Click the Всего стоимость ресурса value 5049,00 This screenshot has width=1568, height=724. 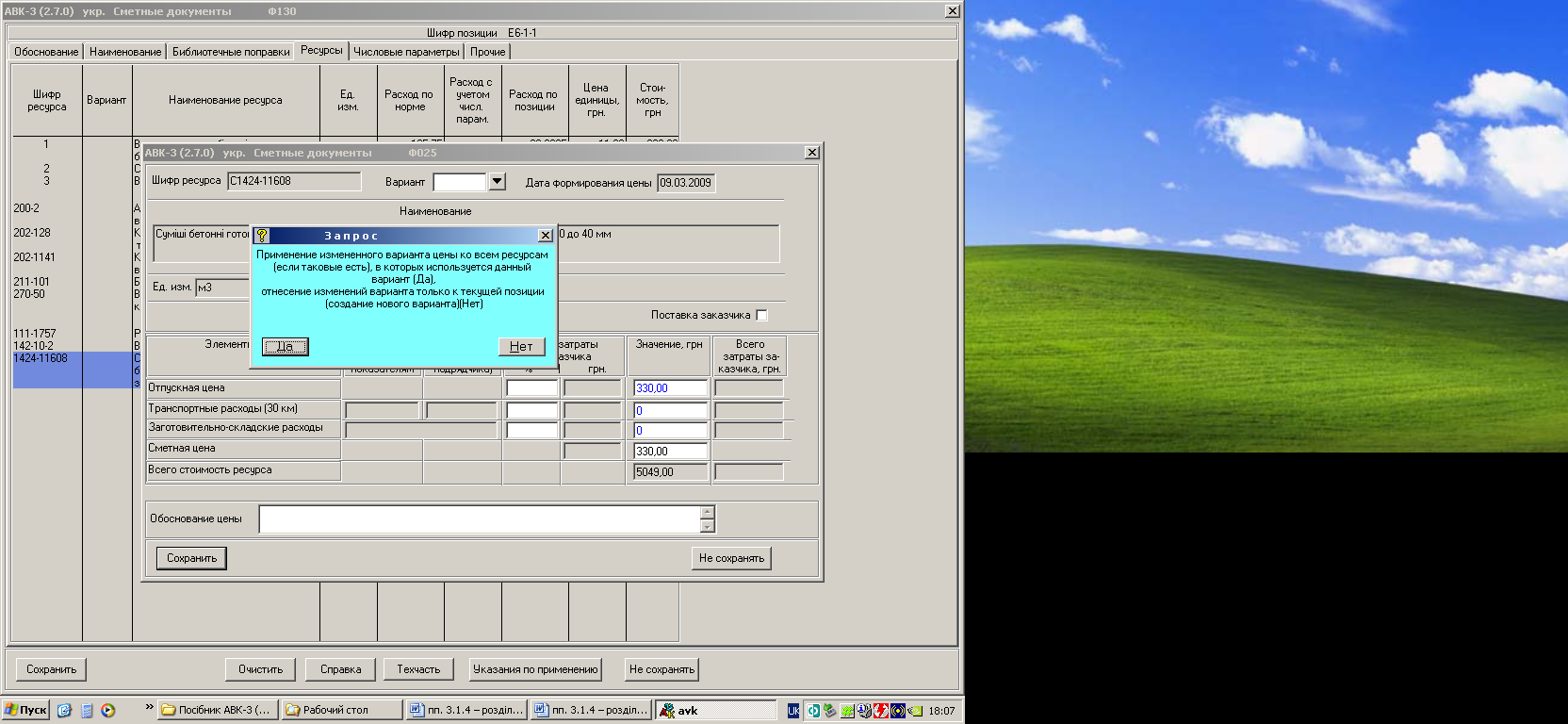670,472
